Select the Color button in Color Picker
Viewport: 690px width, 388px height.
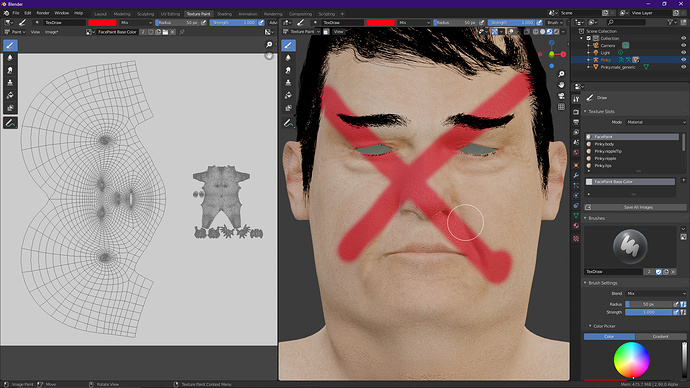[609, 337]
